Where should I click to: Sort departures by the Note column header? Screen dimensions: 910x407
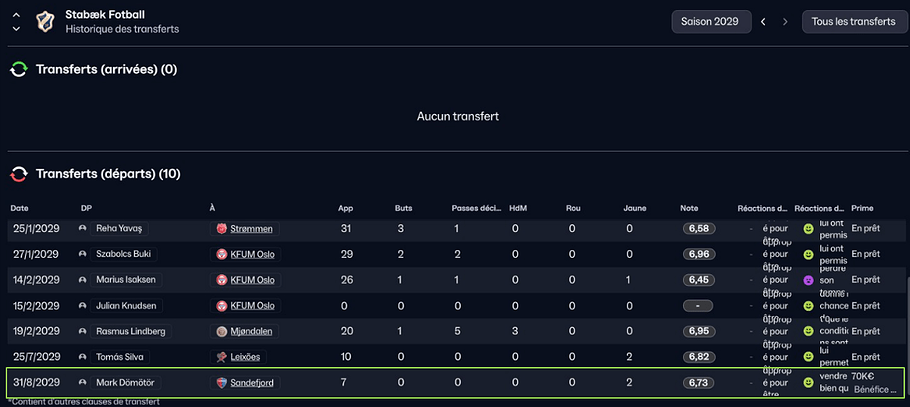pos(690,208)
